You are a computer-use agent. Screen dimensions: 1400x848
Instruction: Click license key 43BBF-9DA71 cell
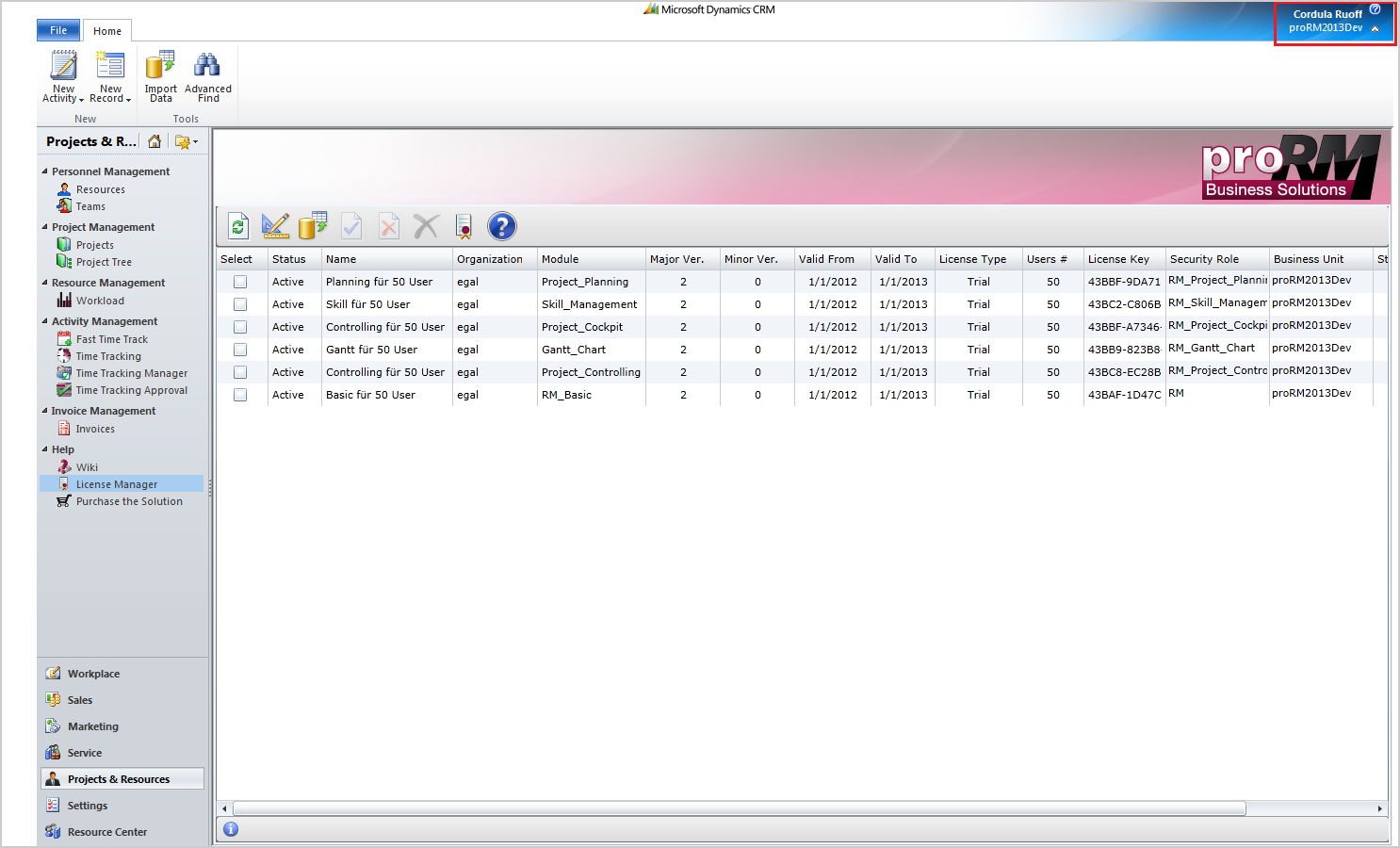[1125, 282]
